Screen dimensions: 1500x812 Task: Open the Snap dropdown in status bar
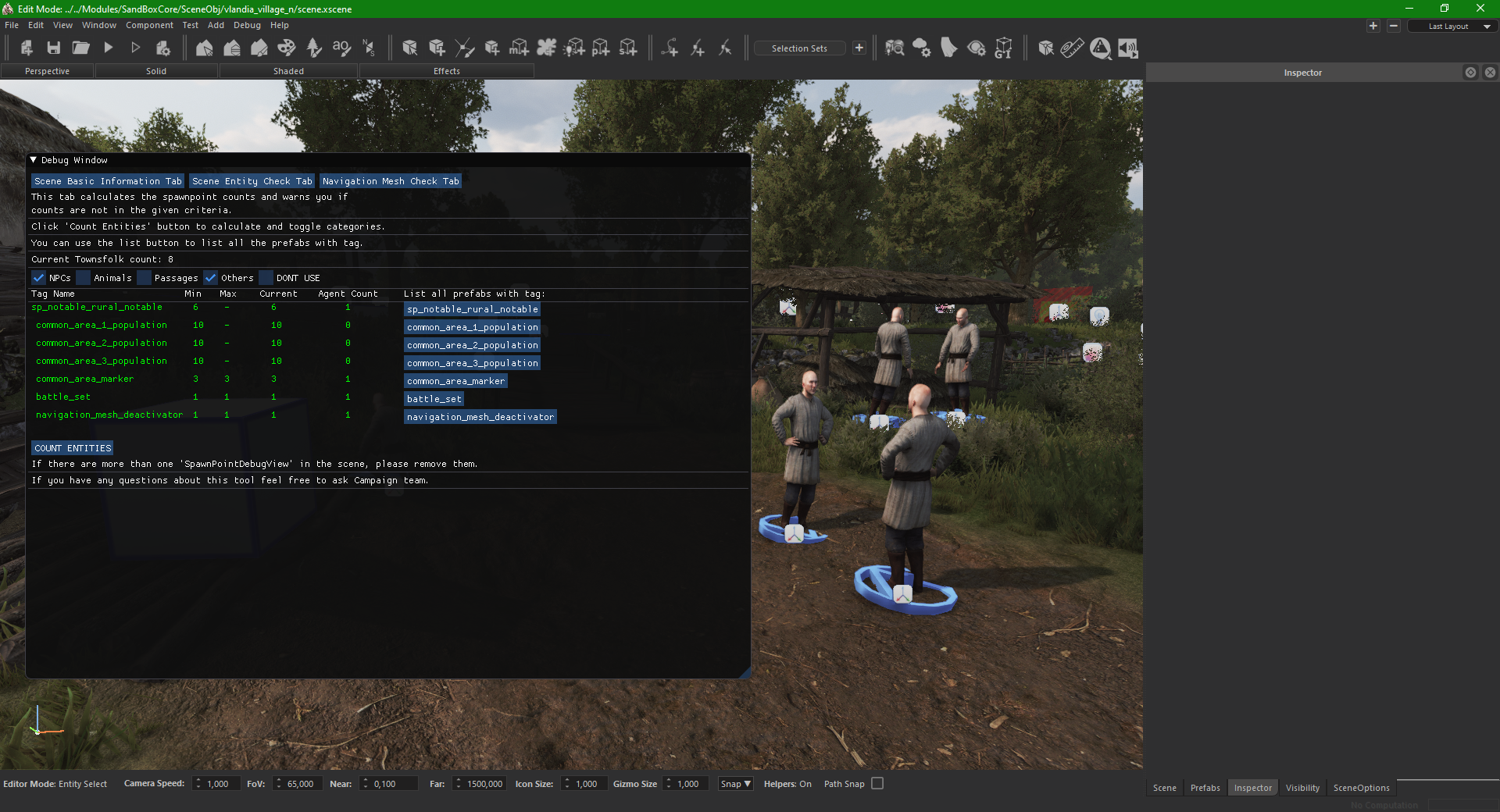(x=735, y=784)
